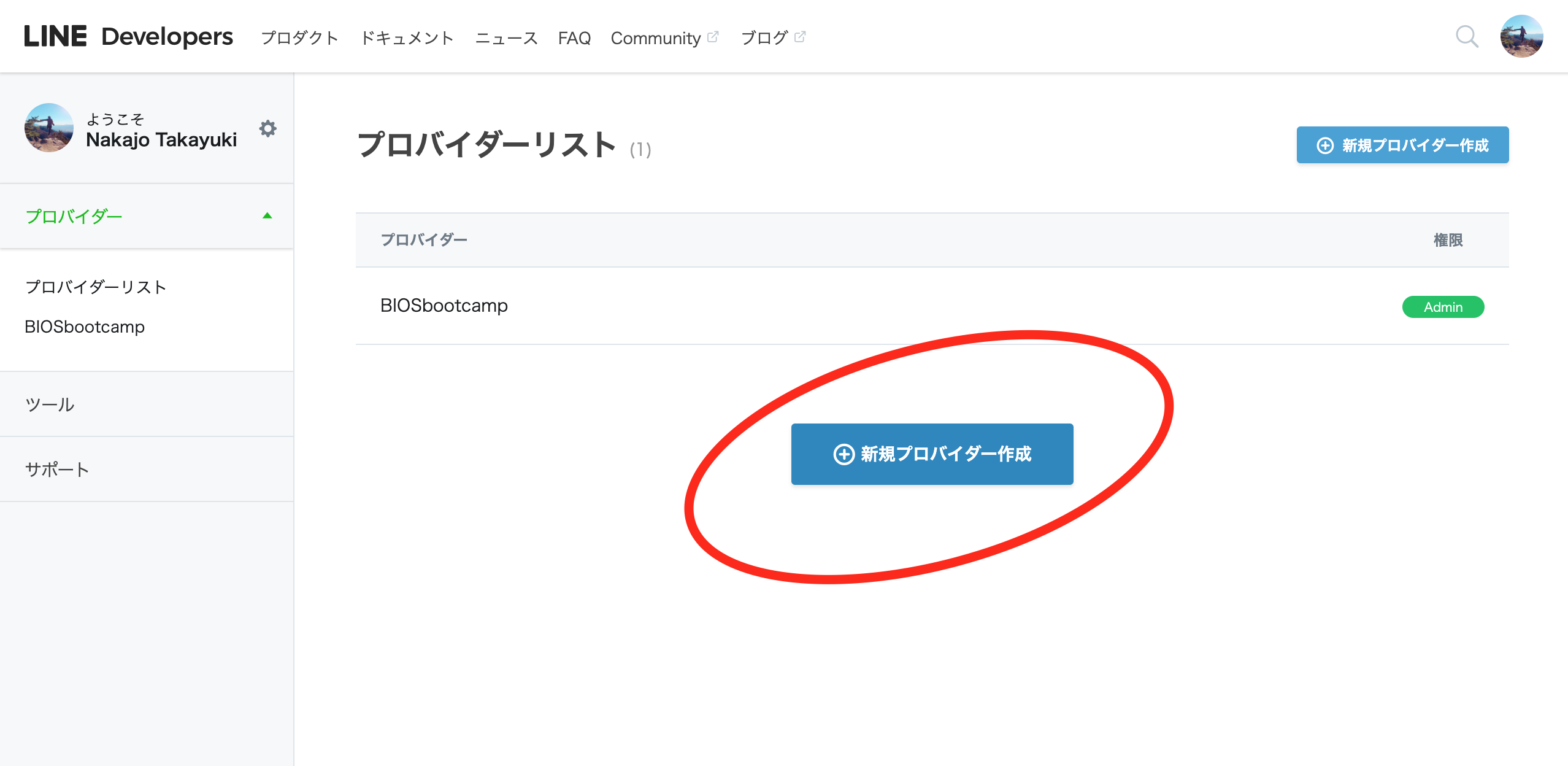This screenshot has width=1568, height=766.
Task: Open the profile avatar in the header
Action: point(1521,36)
